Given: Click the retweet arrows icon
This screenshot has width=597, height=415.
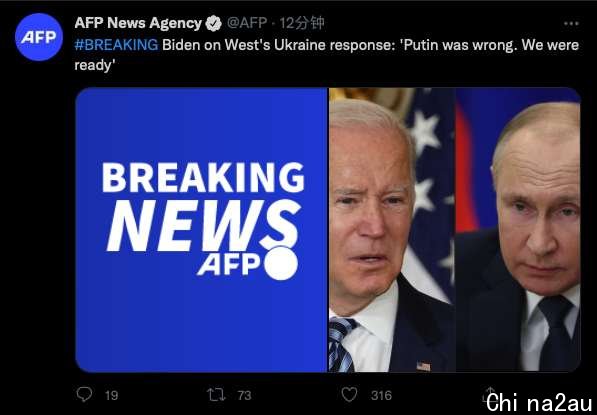Looking at the screenshot, I should click(x=216, y=395).
